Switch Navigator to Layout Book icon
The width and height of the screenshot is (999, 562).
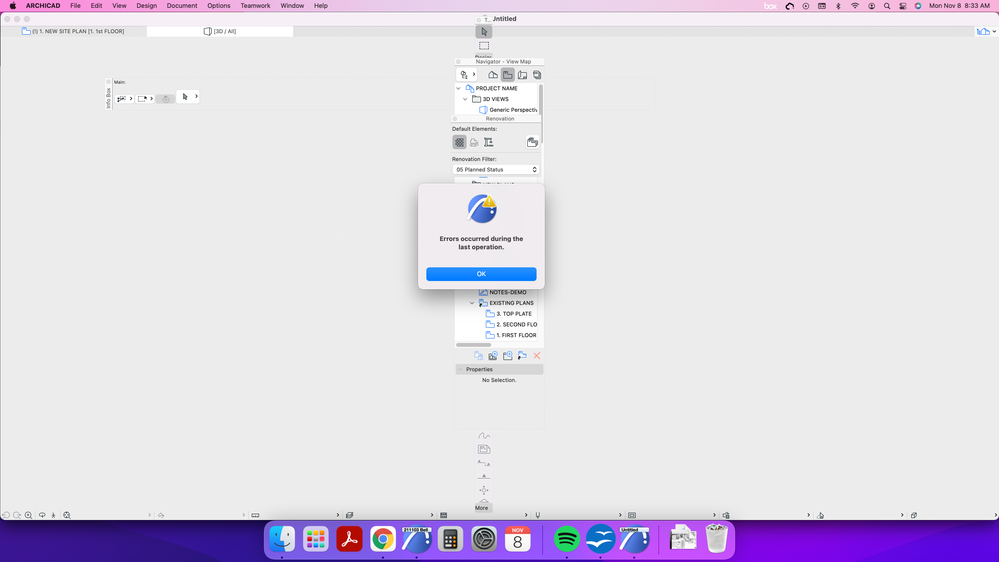click(x=522, y=75)
